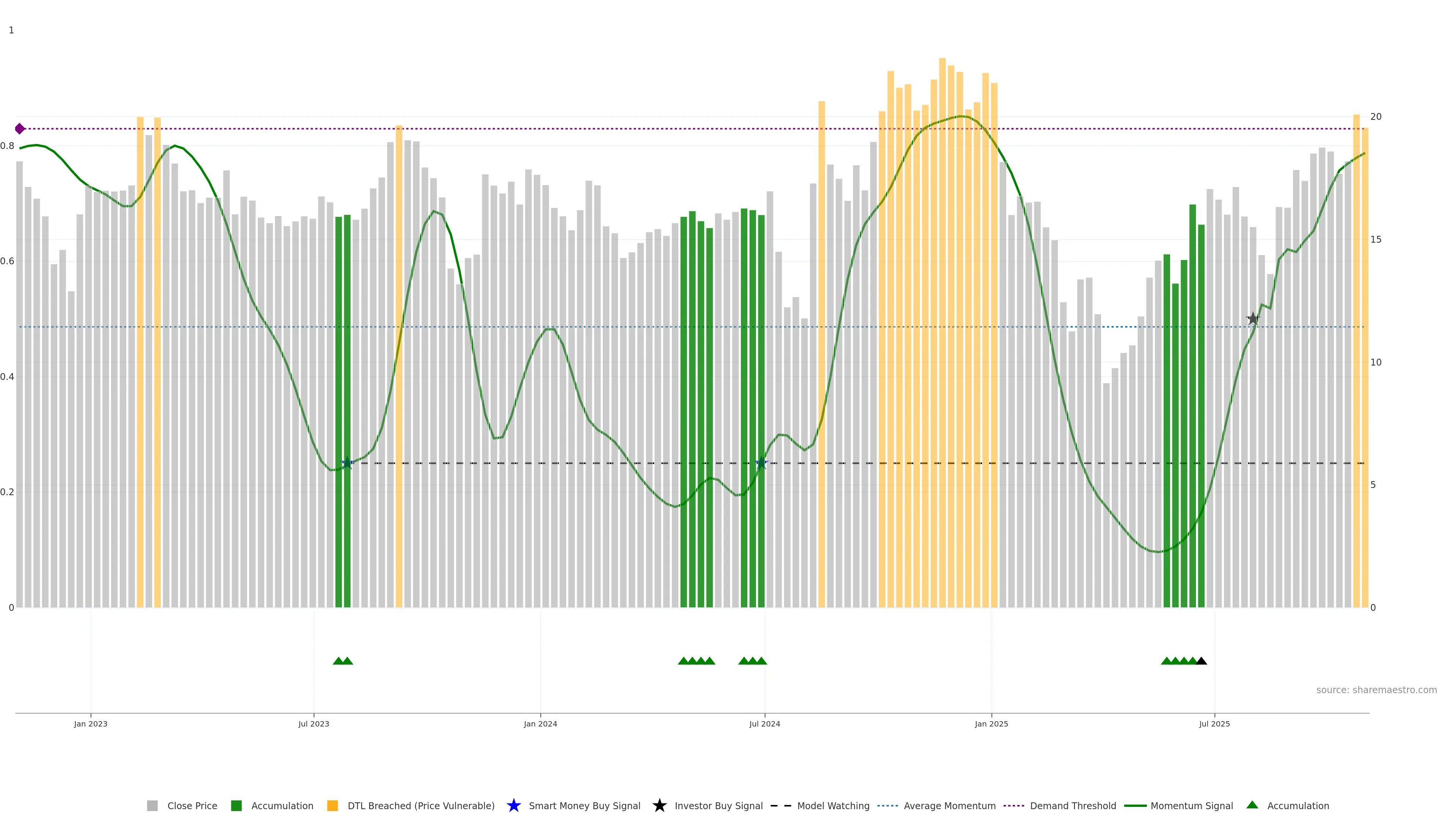Click the Jan 2024 axis label
The width and height of the screenshot is (1456, 819).
coord(540,723)
